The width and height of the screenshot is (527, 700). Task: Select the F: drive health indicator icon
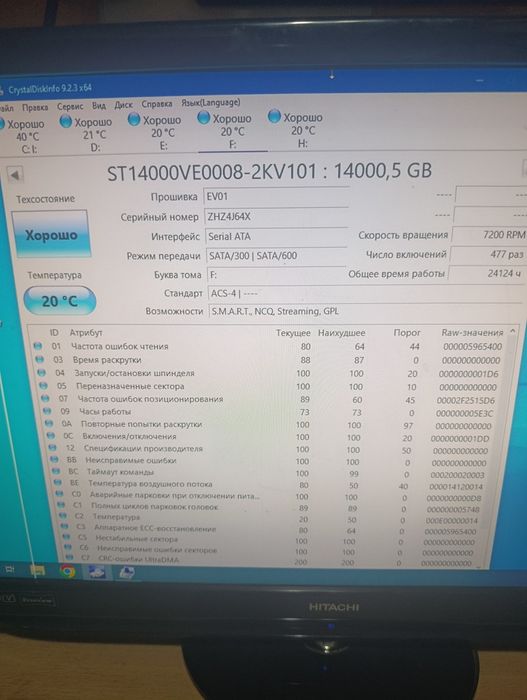pyautogui.click(x=204, y=118)
